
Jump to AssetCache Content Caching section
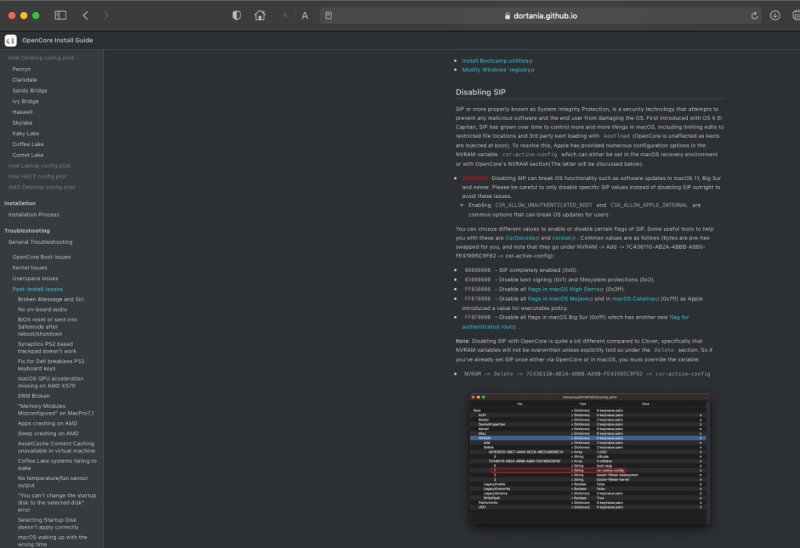click(x=56, y=447)
